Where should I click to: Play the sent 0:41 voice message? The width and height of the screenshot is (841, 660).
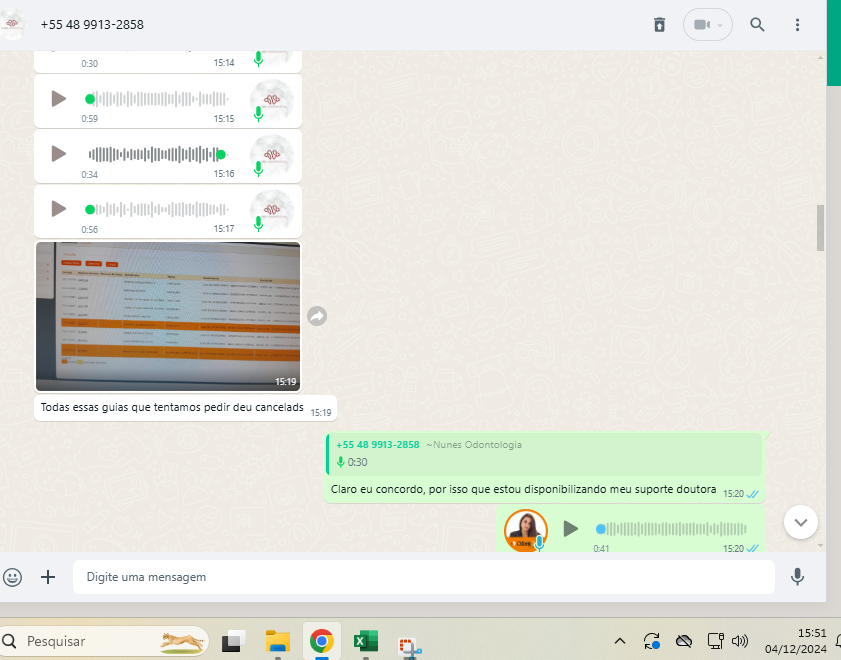point(570,528)
